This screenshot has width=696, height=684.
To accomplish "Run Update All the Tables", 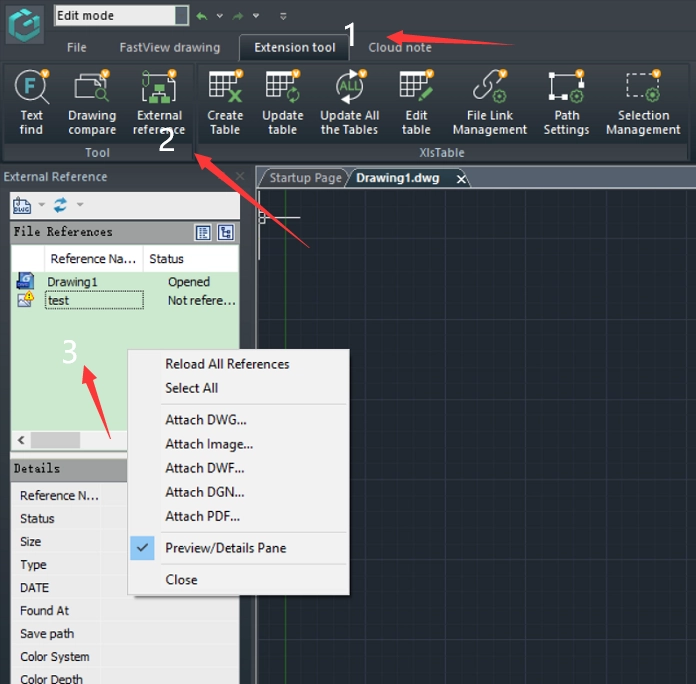I will click(349, 103).
